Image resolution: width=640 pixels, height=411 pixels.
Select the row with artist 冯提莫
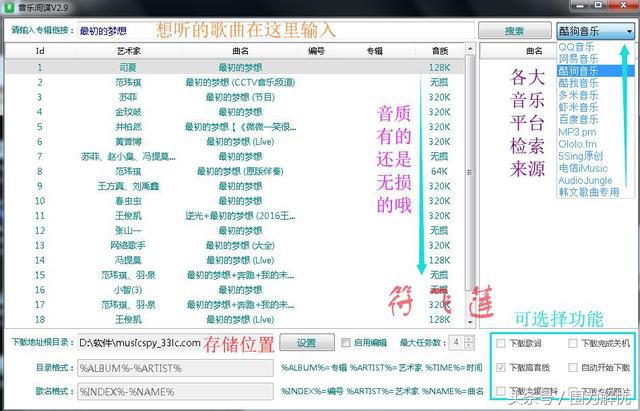[235, 260]
